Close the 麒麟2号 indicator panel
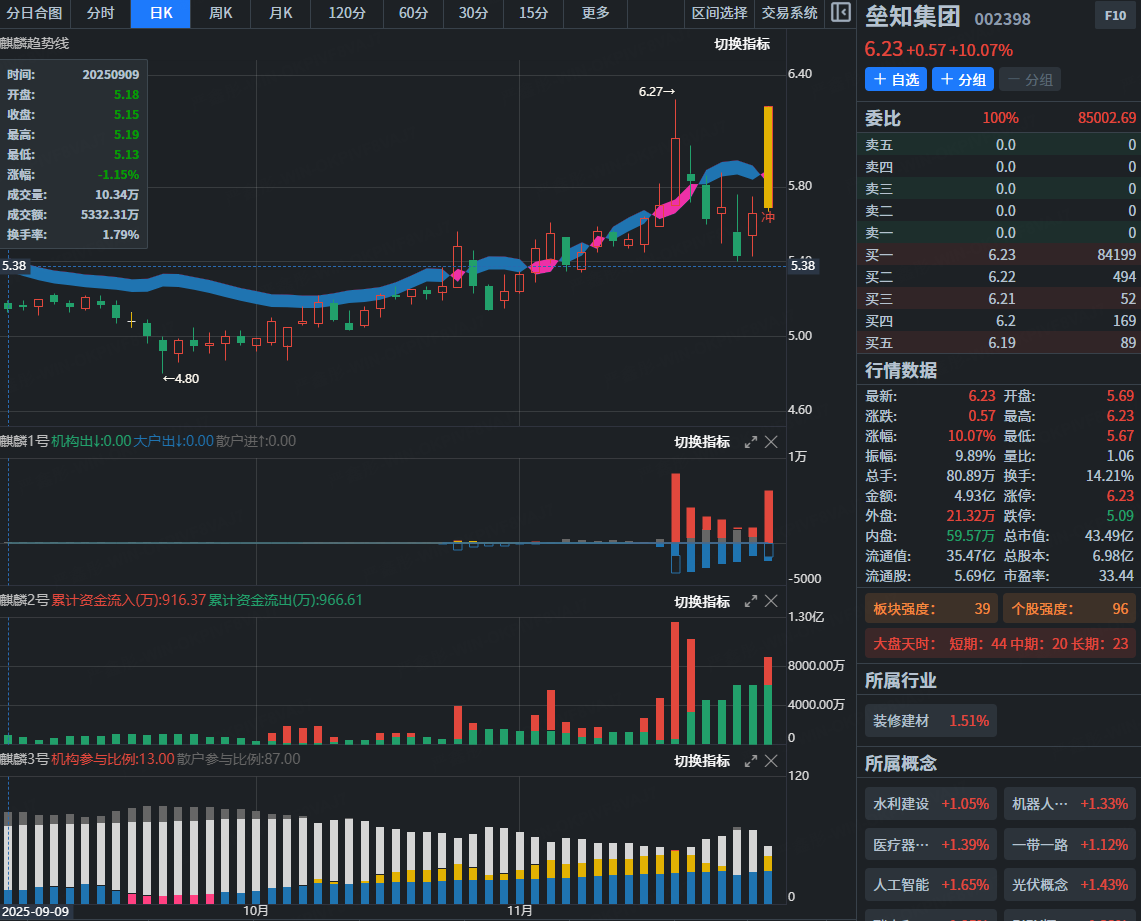This screenshot has height=921, width=1141. coord(771,601)
